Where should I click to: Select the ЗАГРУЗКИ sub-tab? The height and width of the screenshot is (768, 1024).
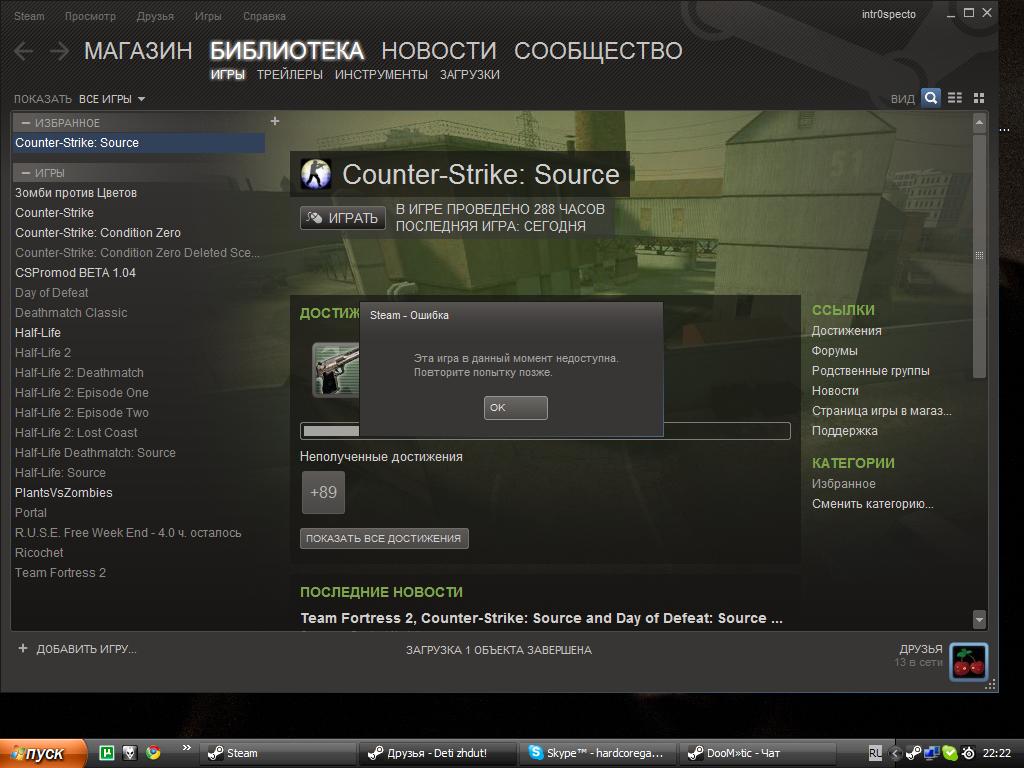coord(470,74)
